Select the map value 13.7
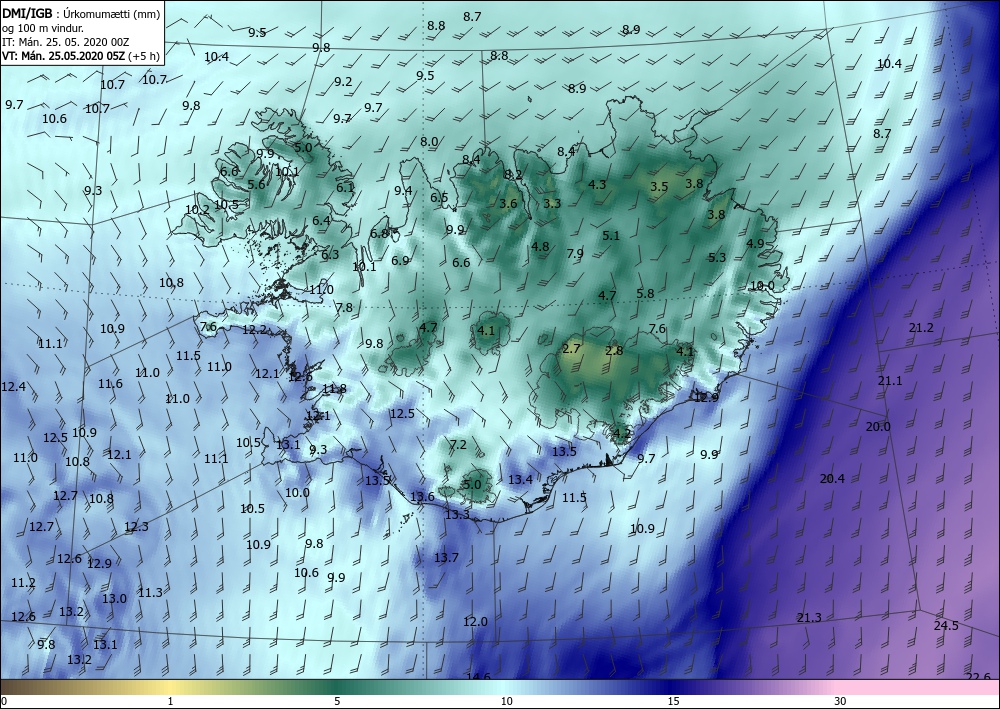This screenshot has height=709, width=1000. tap(446, 557)
